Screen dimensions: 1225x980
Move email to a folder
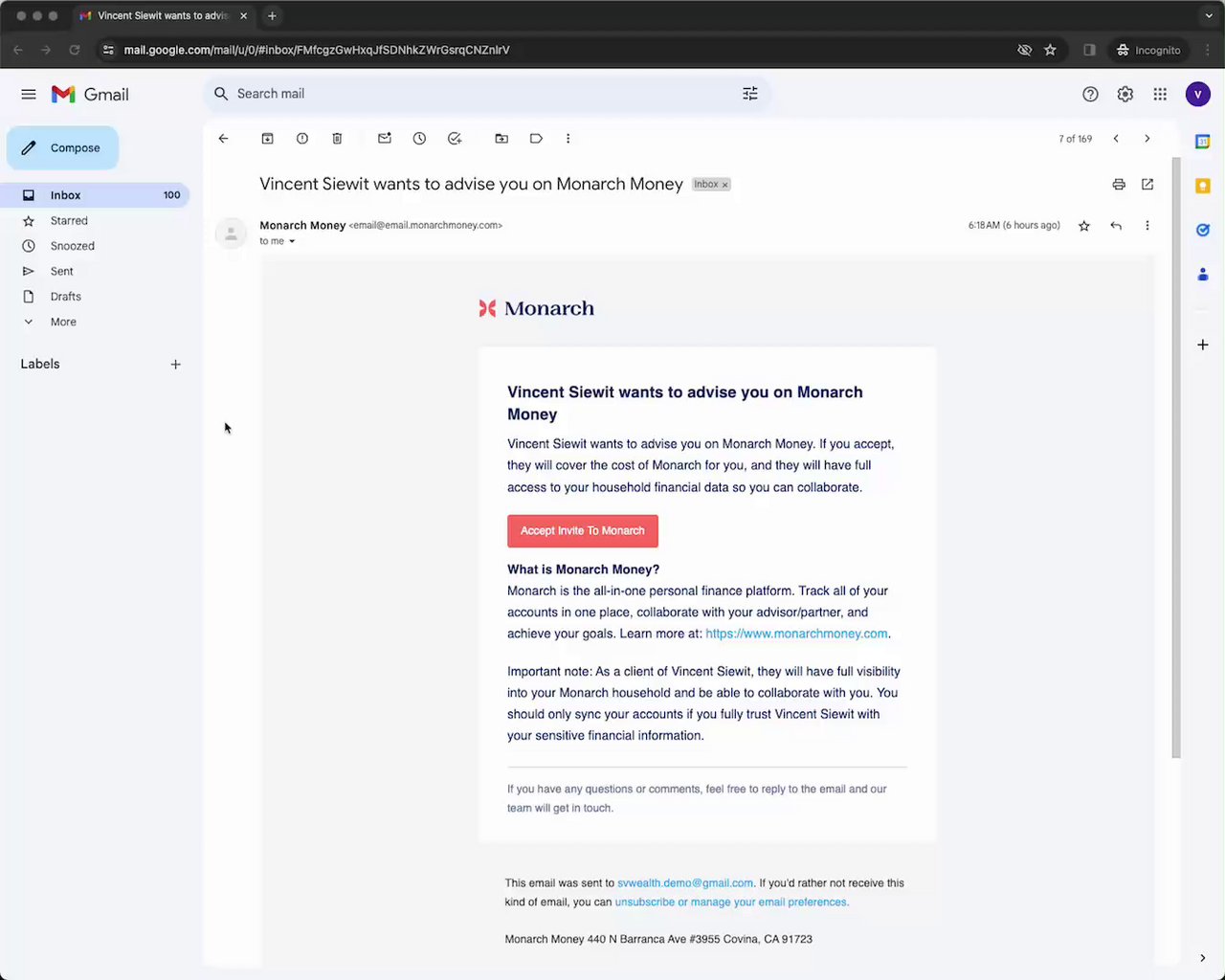point(501,139)
